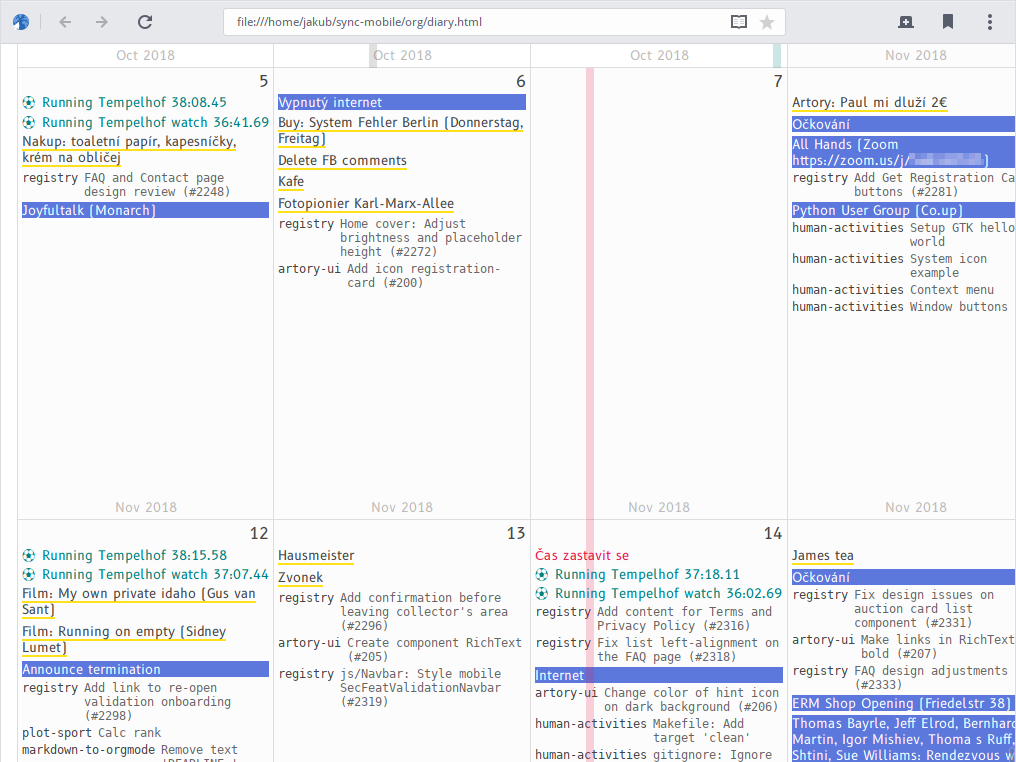
Task: Reload the diary page
Action: pyautogui.click(x=145, y=22)
